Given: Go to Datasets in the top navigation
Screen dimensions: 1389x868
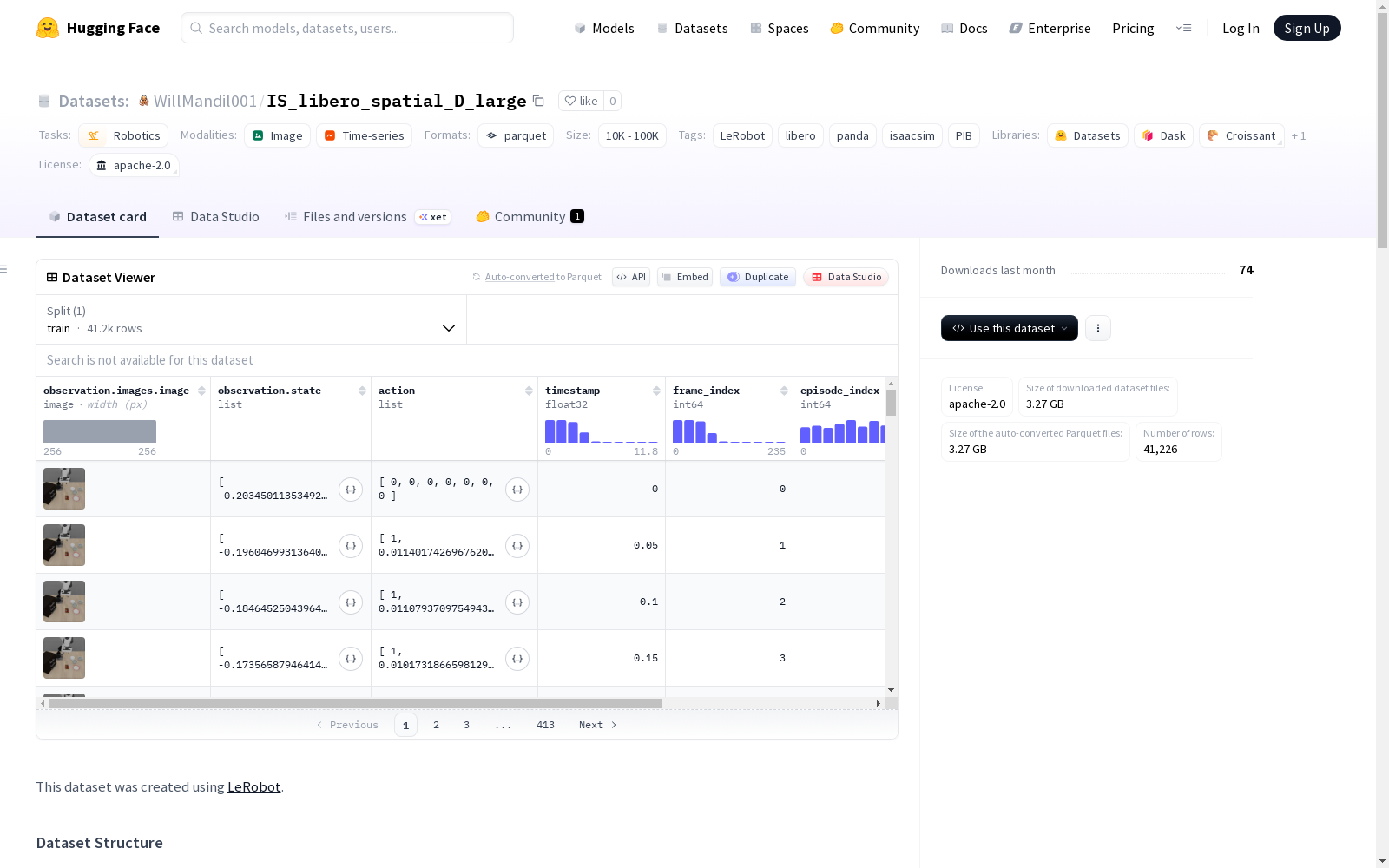Looking at the screenshot, I should [693, 28].
